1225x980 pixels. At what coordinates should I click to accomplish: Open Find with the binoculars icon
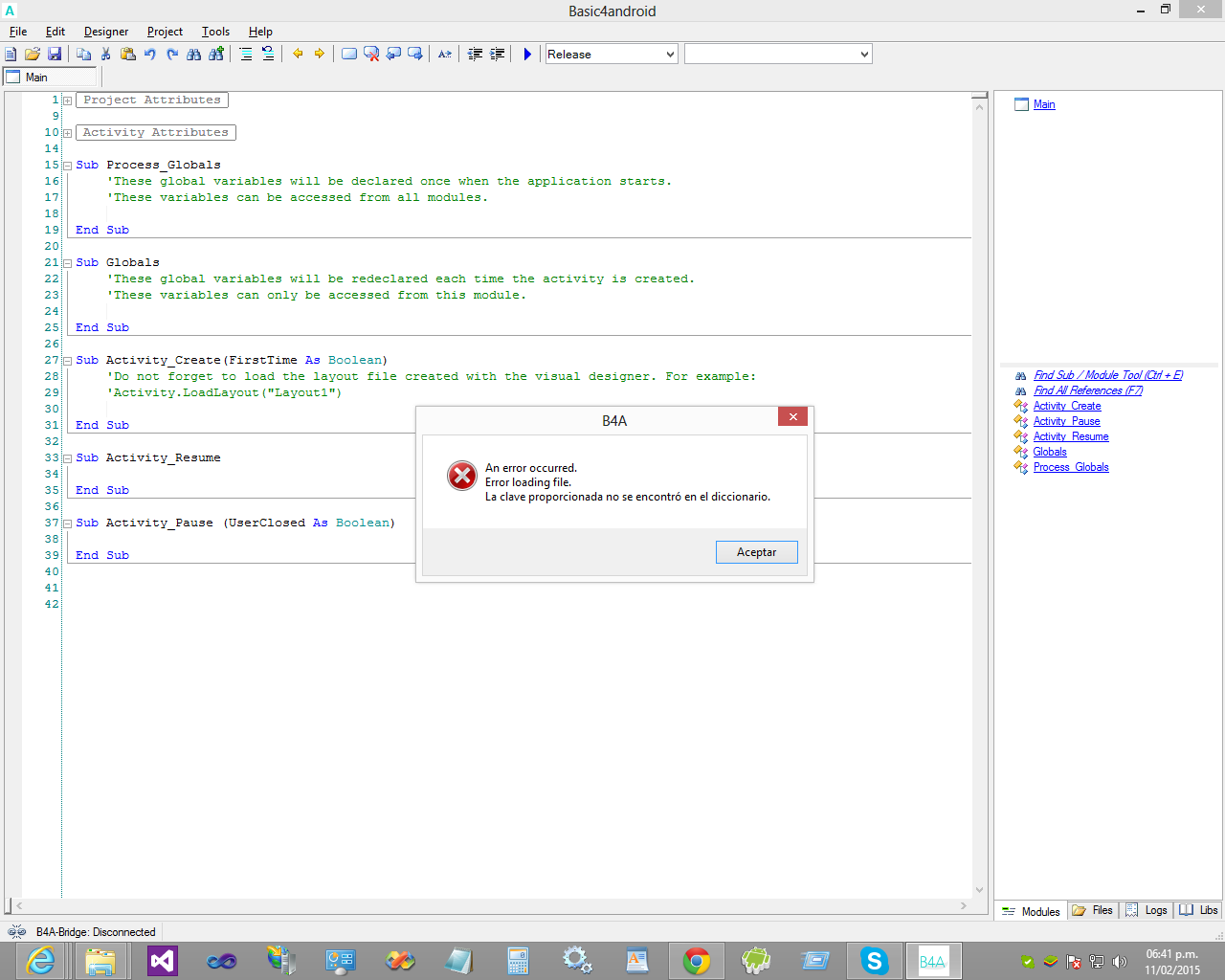click(194, 55)
